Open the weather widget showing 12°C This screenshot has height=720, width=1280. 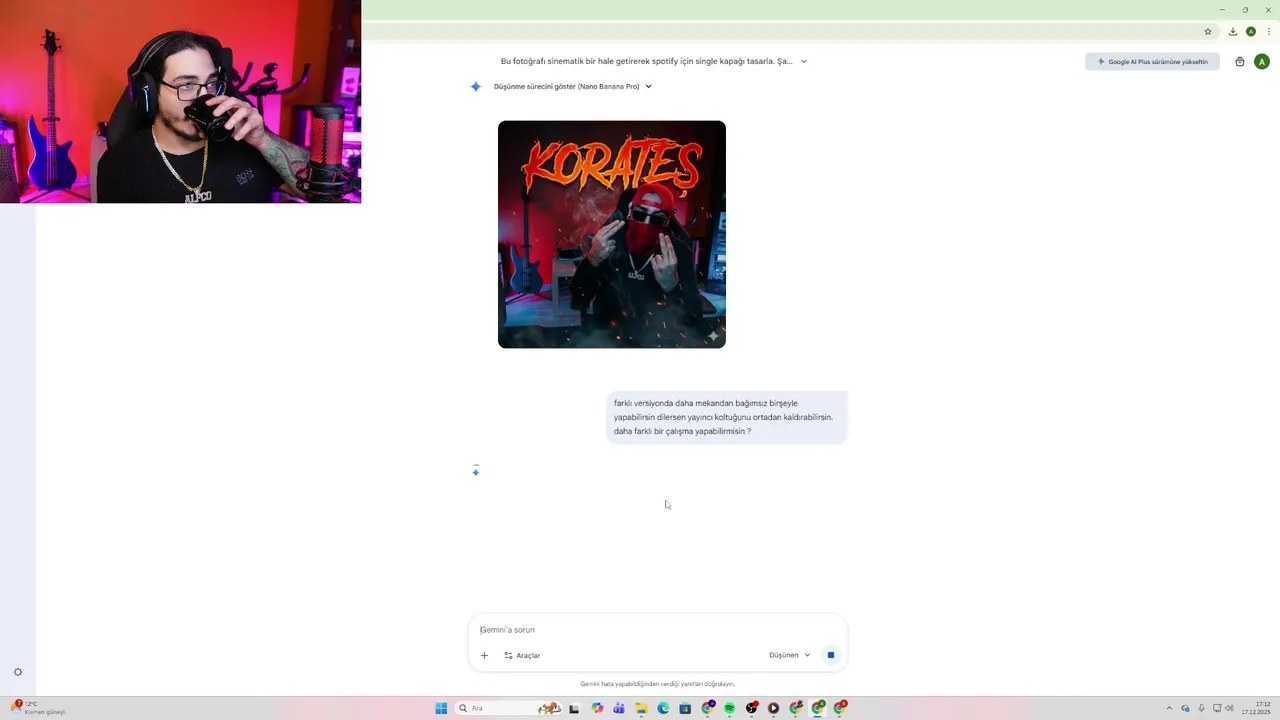tap(37, 708)
